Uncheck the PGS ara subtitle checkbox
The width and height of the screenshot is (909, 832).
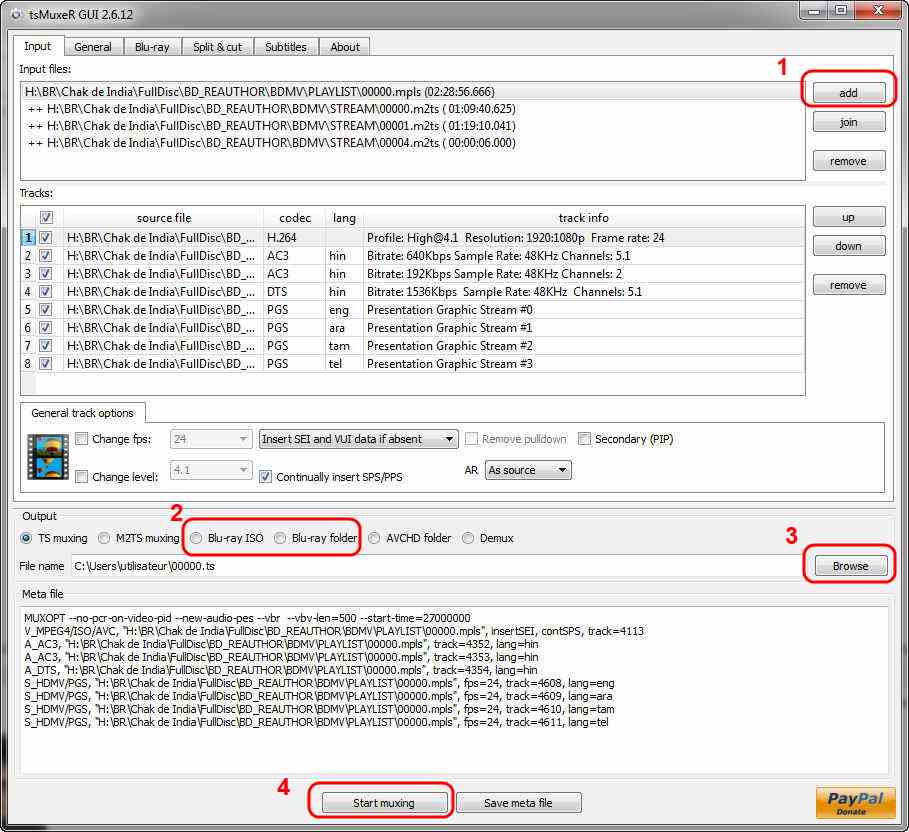(45, 328)
